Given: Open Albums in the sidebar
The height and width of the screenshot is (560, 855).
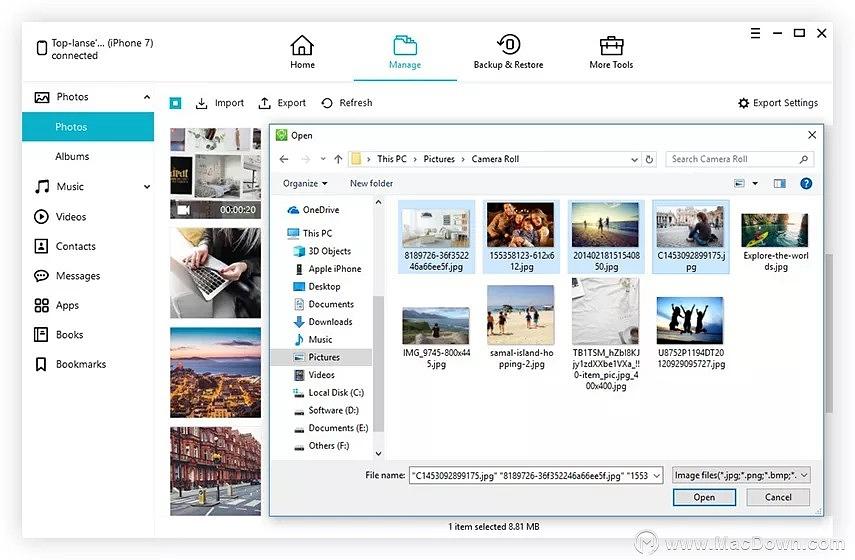Looking at the screenshot, I should coord(72,156).
